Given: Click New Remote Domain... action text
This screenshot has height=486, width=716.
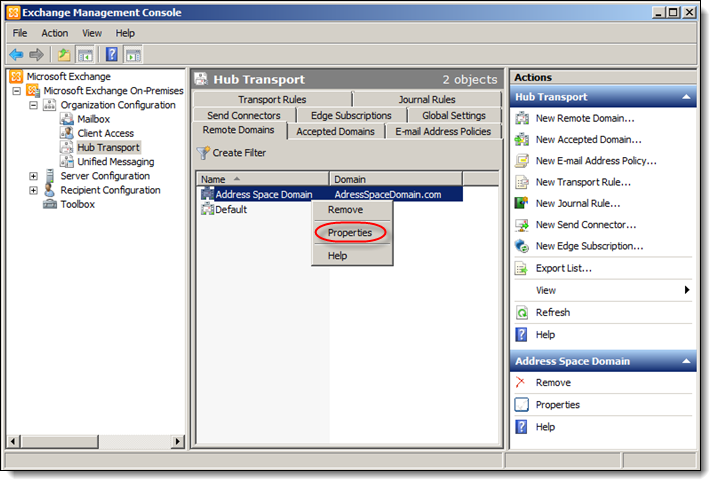Looking at the screenshot, I should [585, 118].
